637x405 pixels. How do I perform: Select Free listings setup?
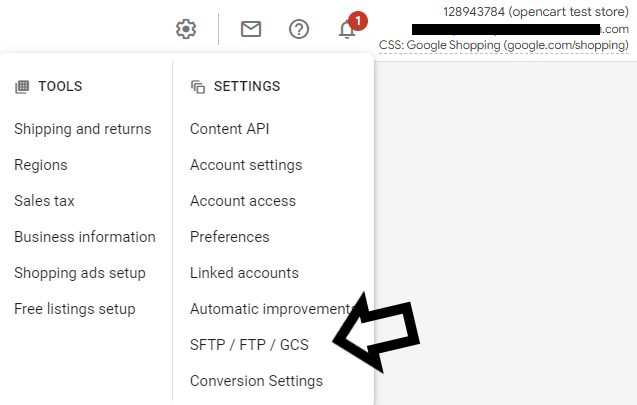pyautogui.click(x=75, y=309)
